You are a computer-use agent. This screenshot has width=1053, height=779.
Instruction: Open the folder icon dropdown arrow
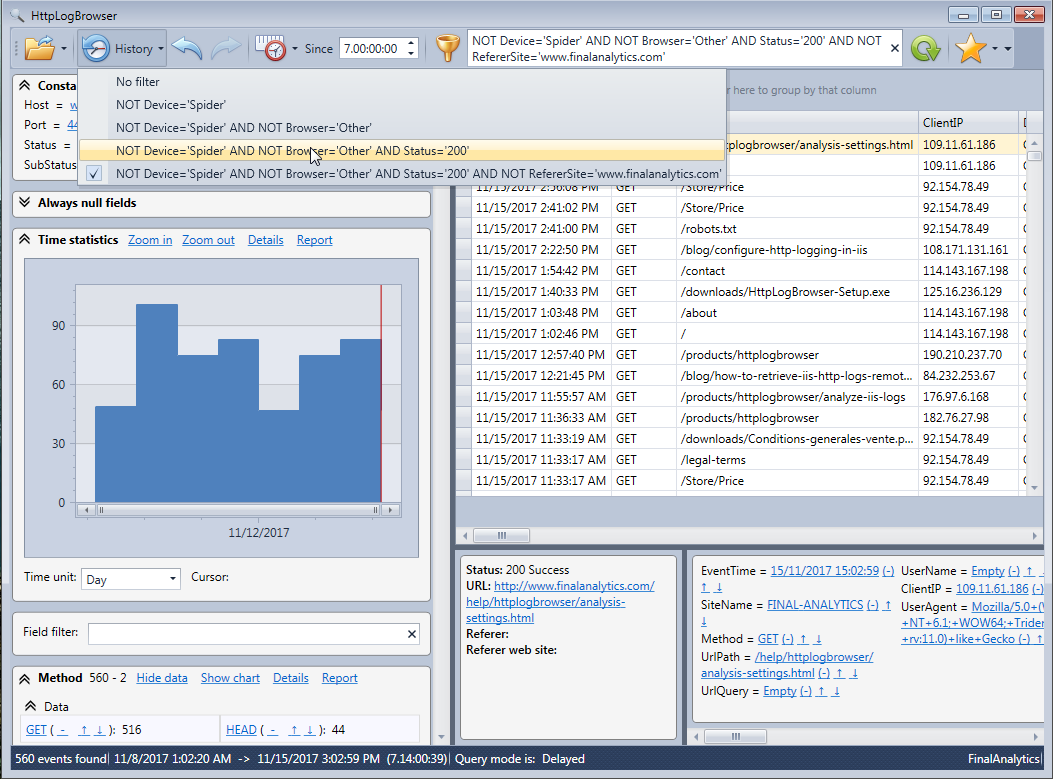coord(64,48)
